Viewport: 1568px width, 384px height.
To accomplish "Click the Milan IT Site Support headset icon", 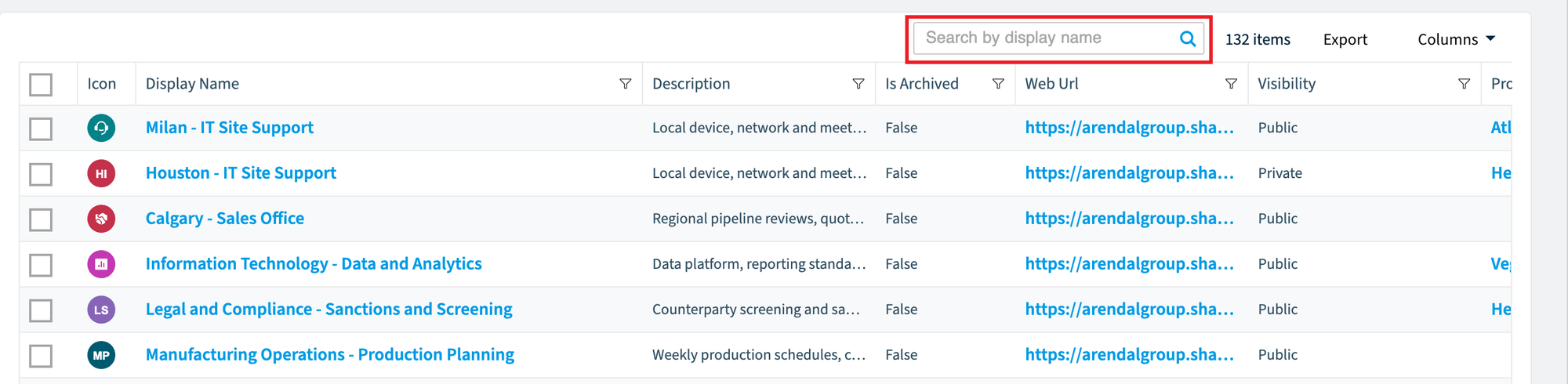I will [101, 128].
